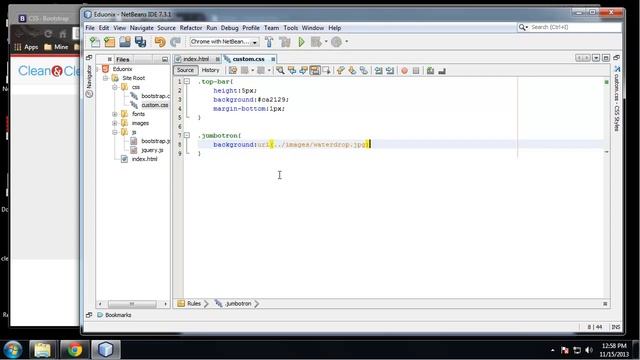Click the Debug Project toolbar icon
This screenshot has height=360, width=640.
[x=316, y=42]
